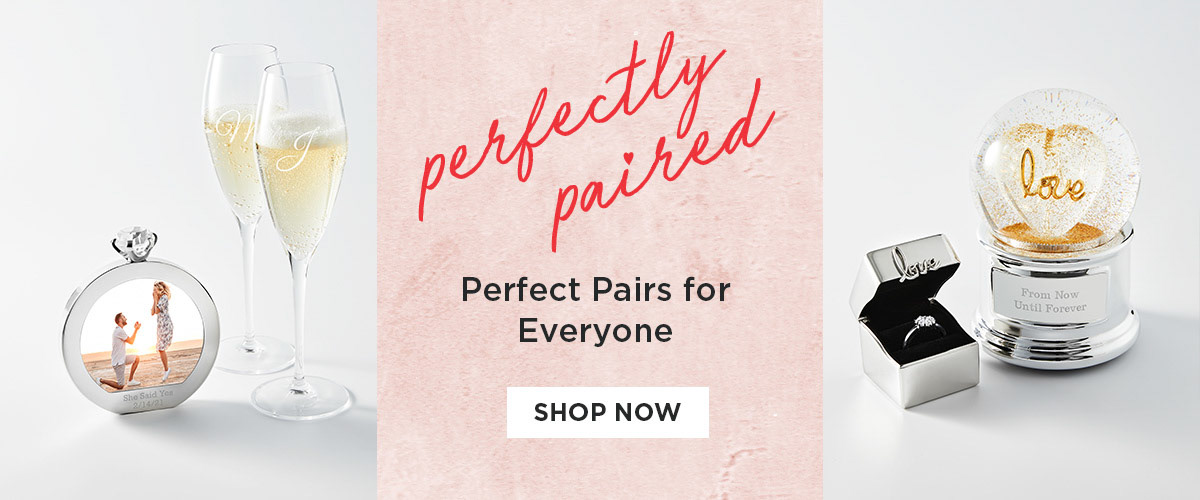The width and height of the screenshot is (1200, 500).
Task: Open the silver ring box product
Action: tap(915, 320)
